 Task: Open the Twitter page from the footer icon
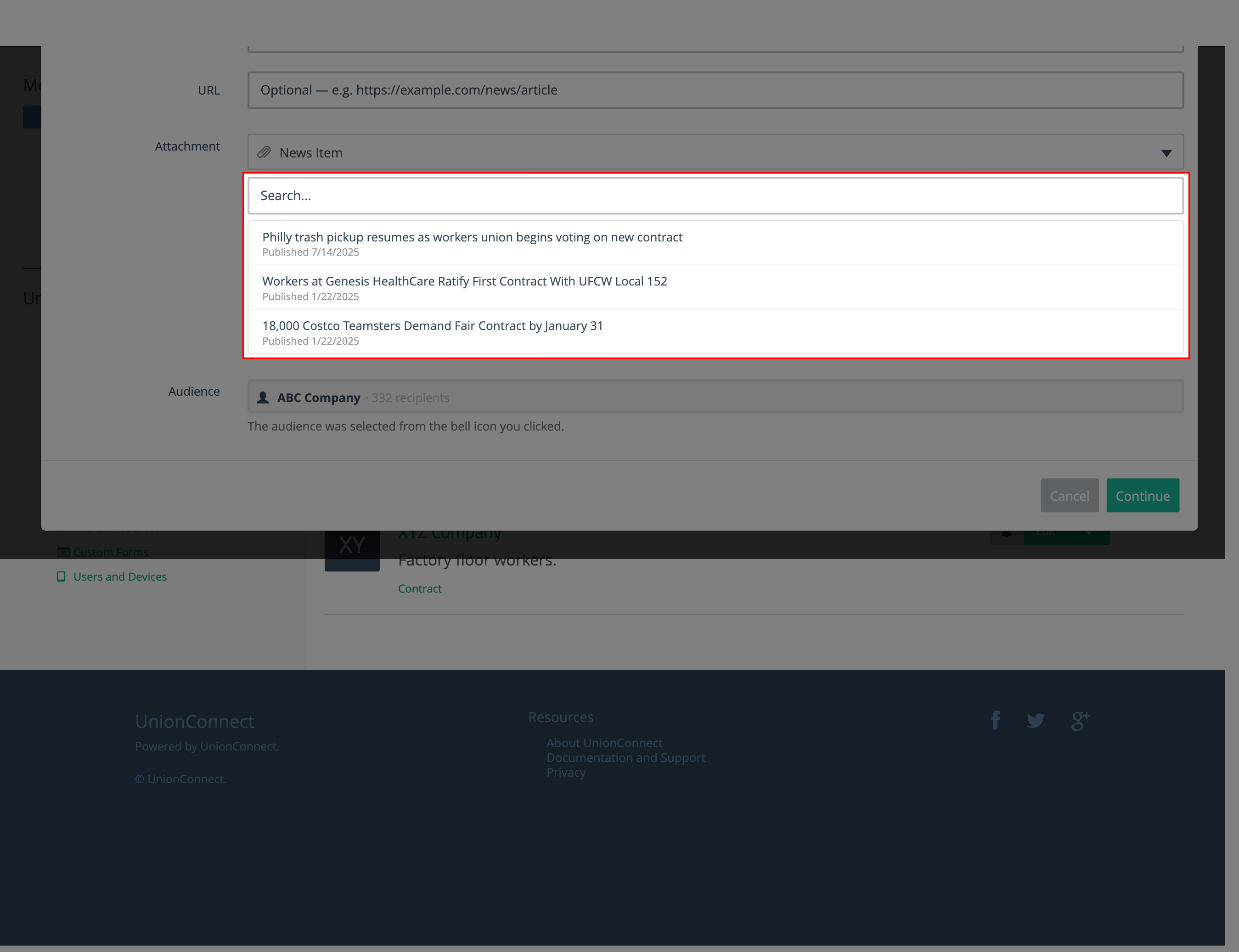pyautogui.click(x=1036, y=720)
